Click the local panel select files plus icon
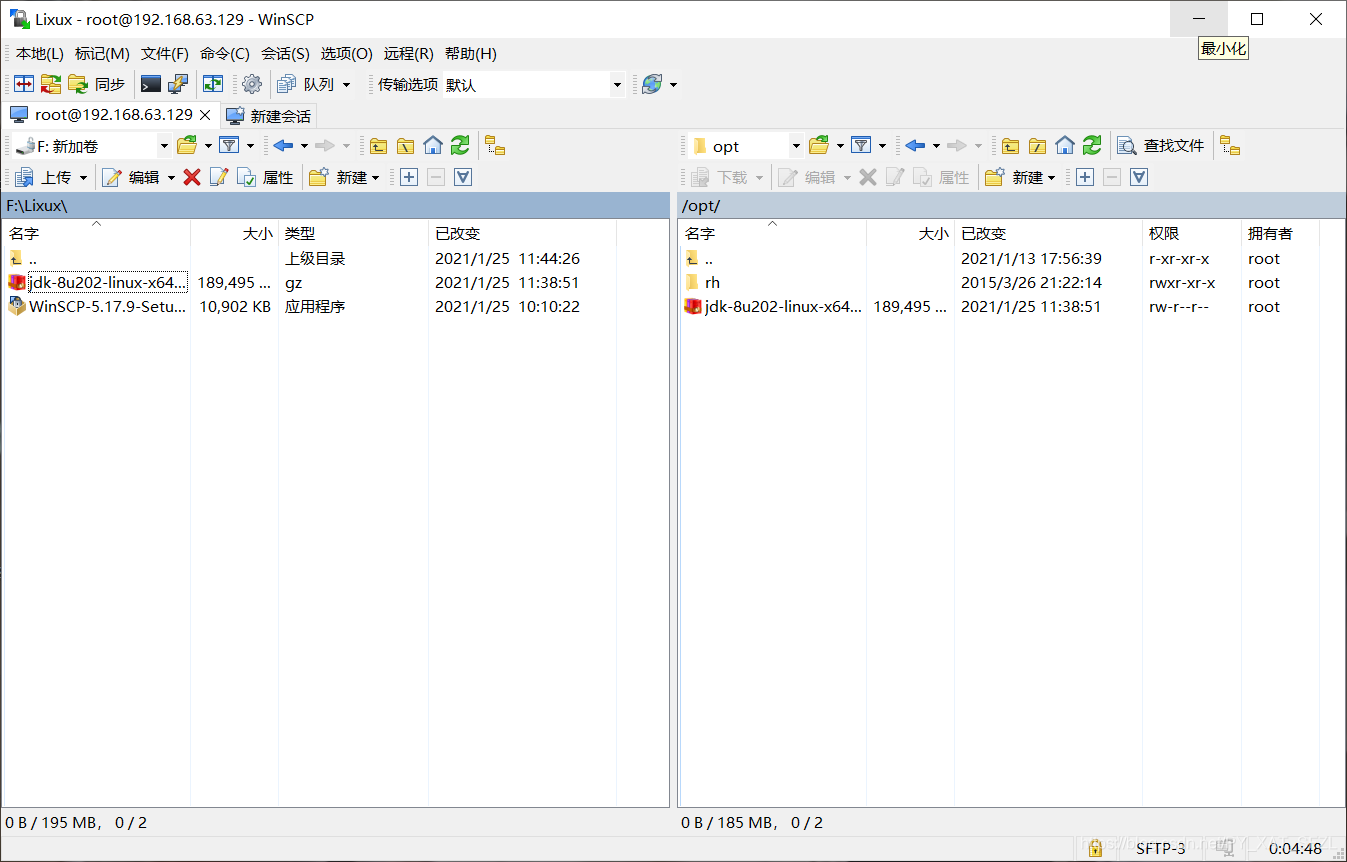1347x862 pixels. (x=408, y=177)
